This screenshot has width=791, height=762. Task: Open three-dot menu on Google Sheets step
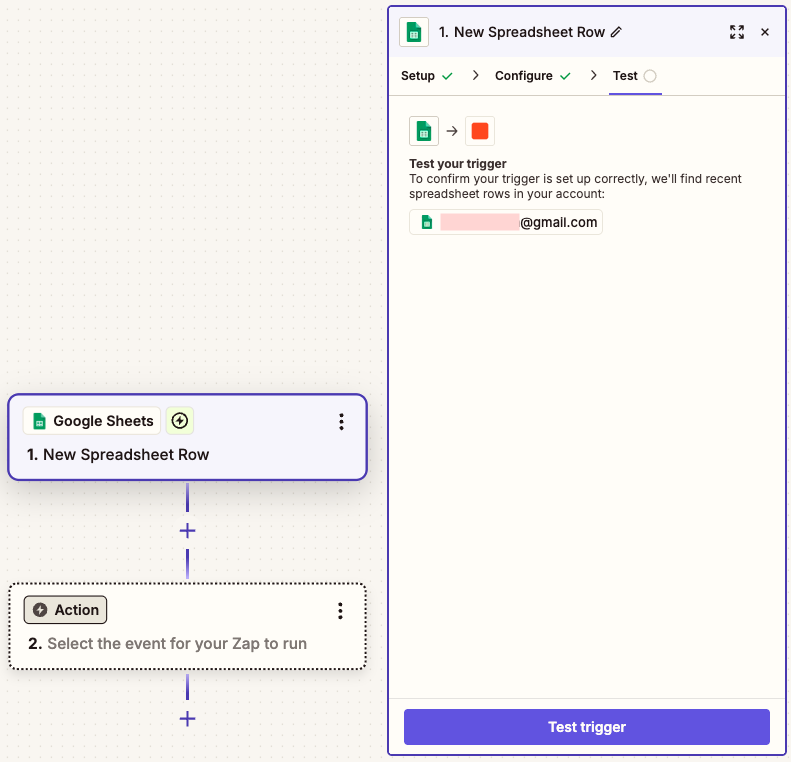[x=342, y=422]
